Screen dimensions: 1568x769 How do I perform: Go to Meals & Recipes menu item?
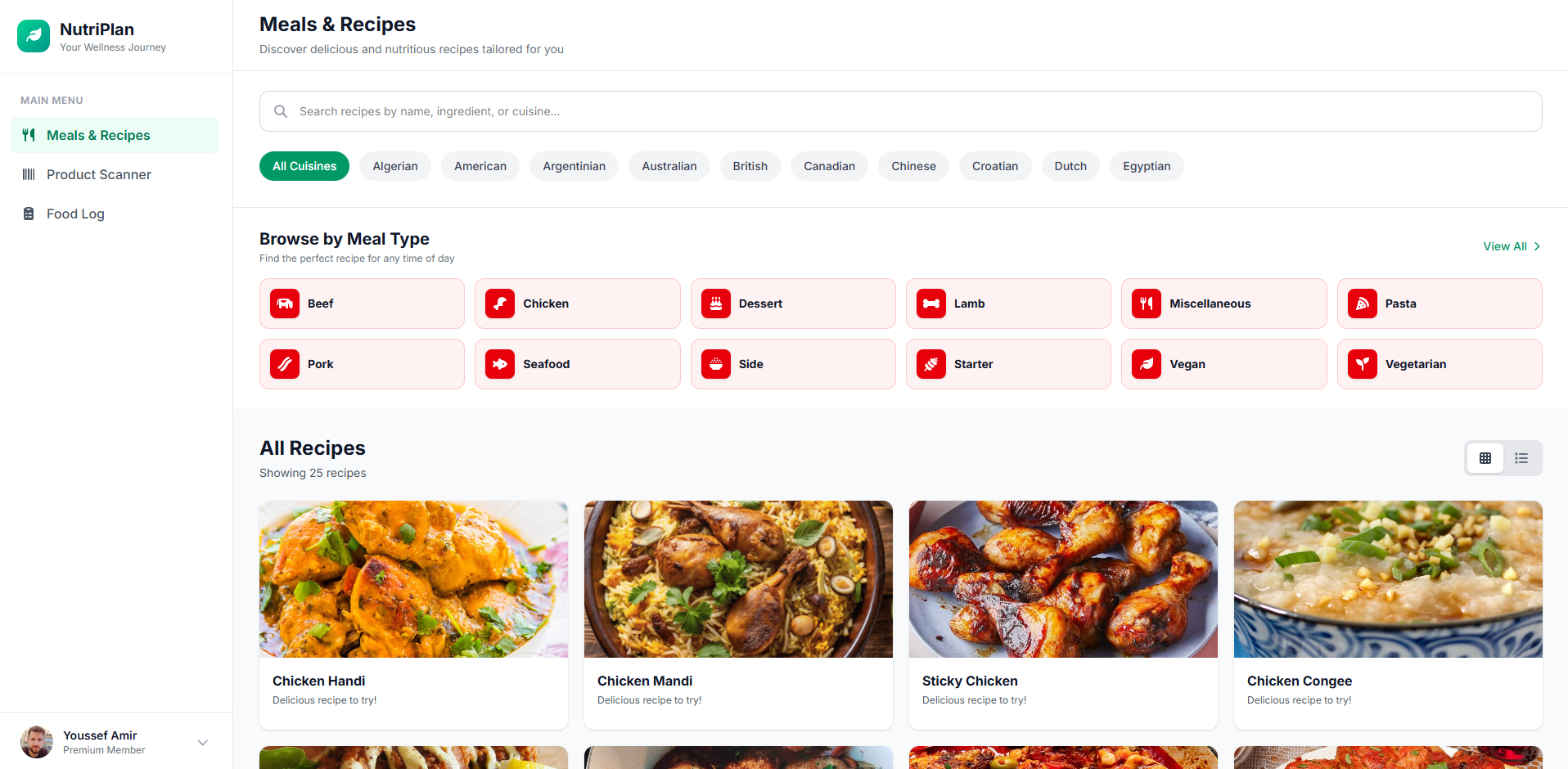tap(98, 135)
